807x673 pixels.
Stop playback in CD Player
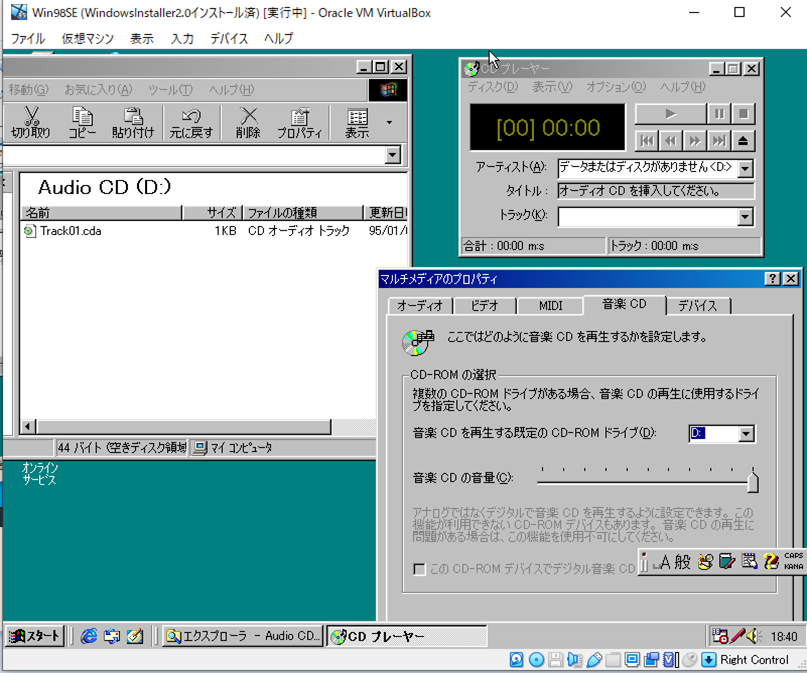tap(743, 114)
